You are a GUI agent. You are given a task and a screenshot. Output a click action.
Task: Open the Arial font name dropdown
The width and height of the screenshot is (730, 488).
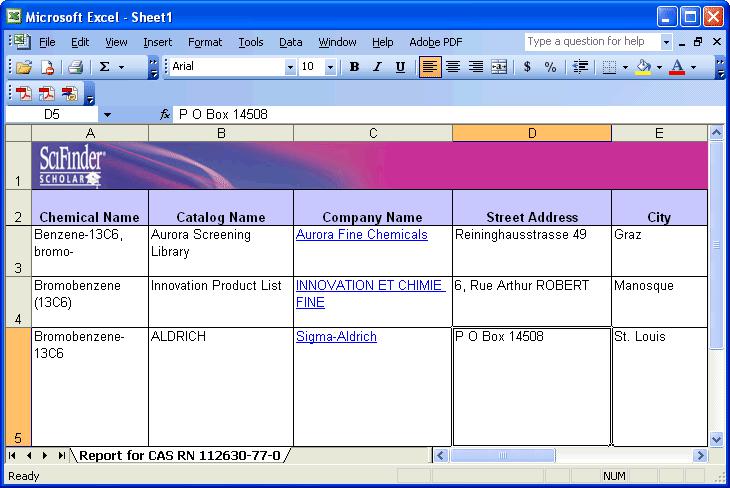point(290,67)
